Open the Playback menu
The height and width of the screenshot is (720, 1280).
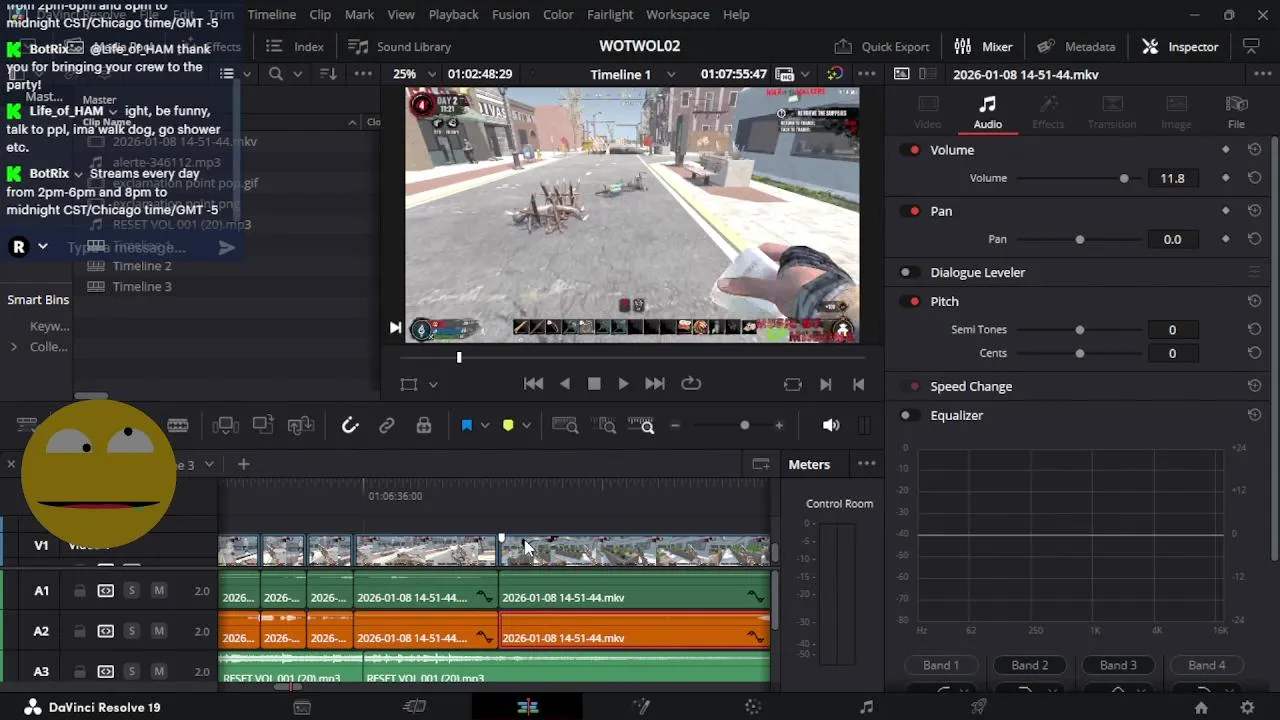coord(453,14)
